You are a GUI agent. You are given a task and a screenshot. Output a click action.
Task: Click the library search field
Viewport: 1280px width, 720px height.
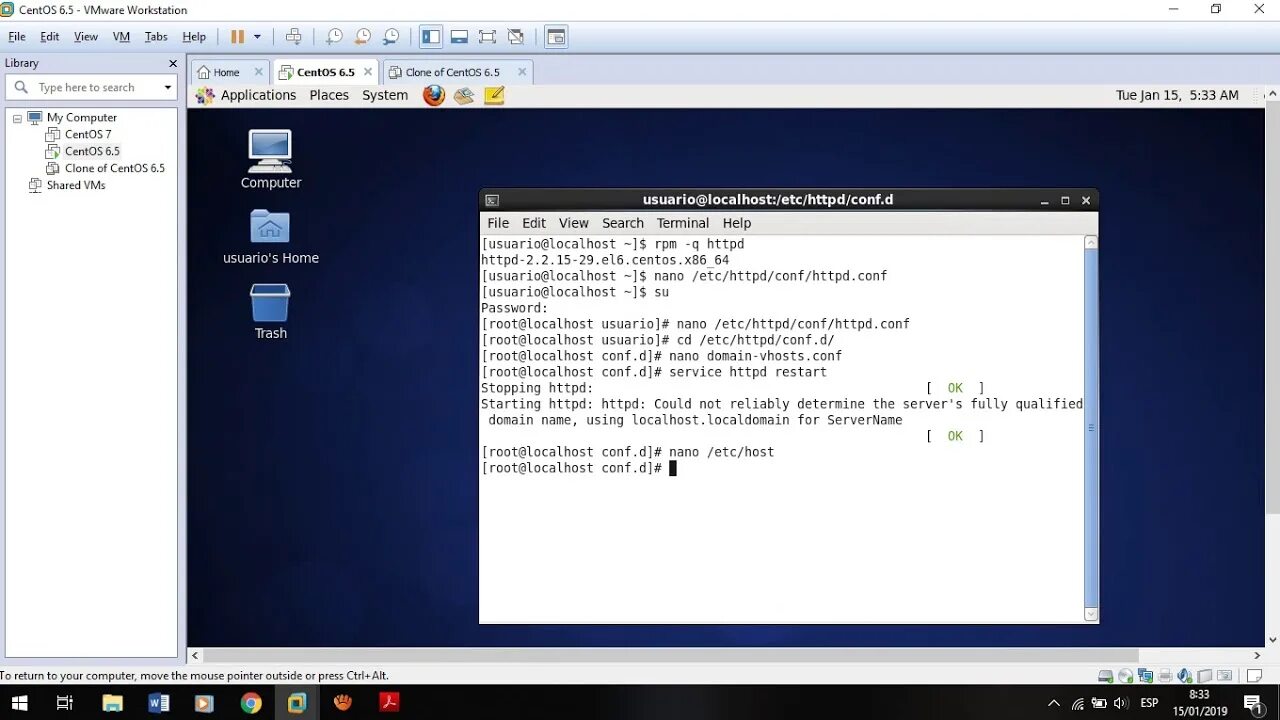coord(91,88)
